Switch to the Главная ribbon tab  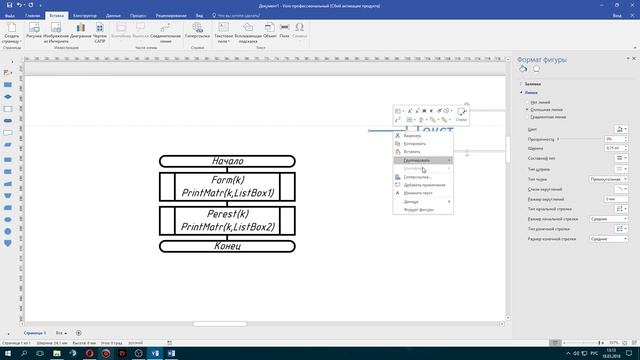pyautogui.click(x=33, y=16)
